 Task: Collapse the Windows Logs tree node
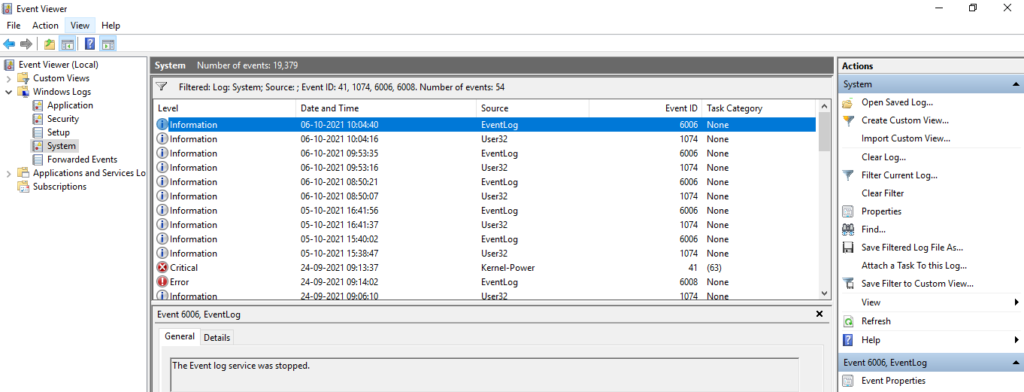click(x=8, y=92)
